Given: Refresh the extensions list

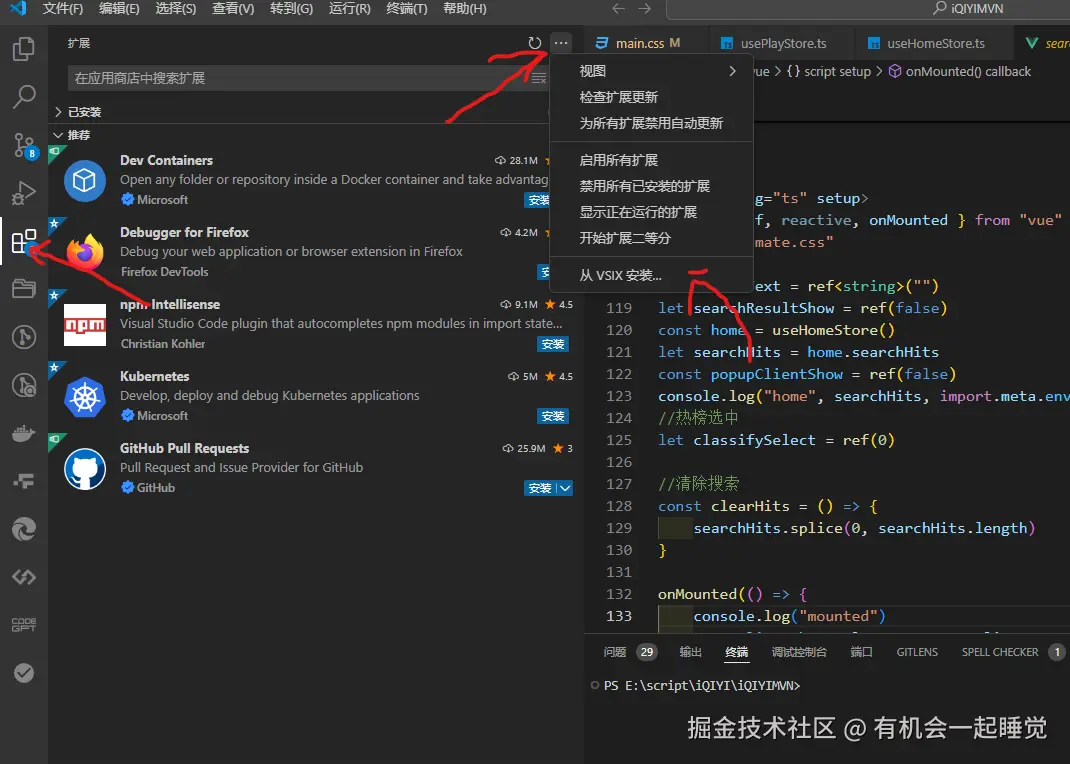Looking at the screenshot, I should pos(535,43).
